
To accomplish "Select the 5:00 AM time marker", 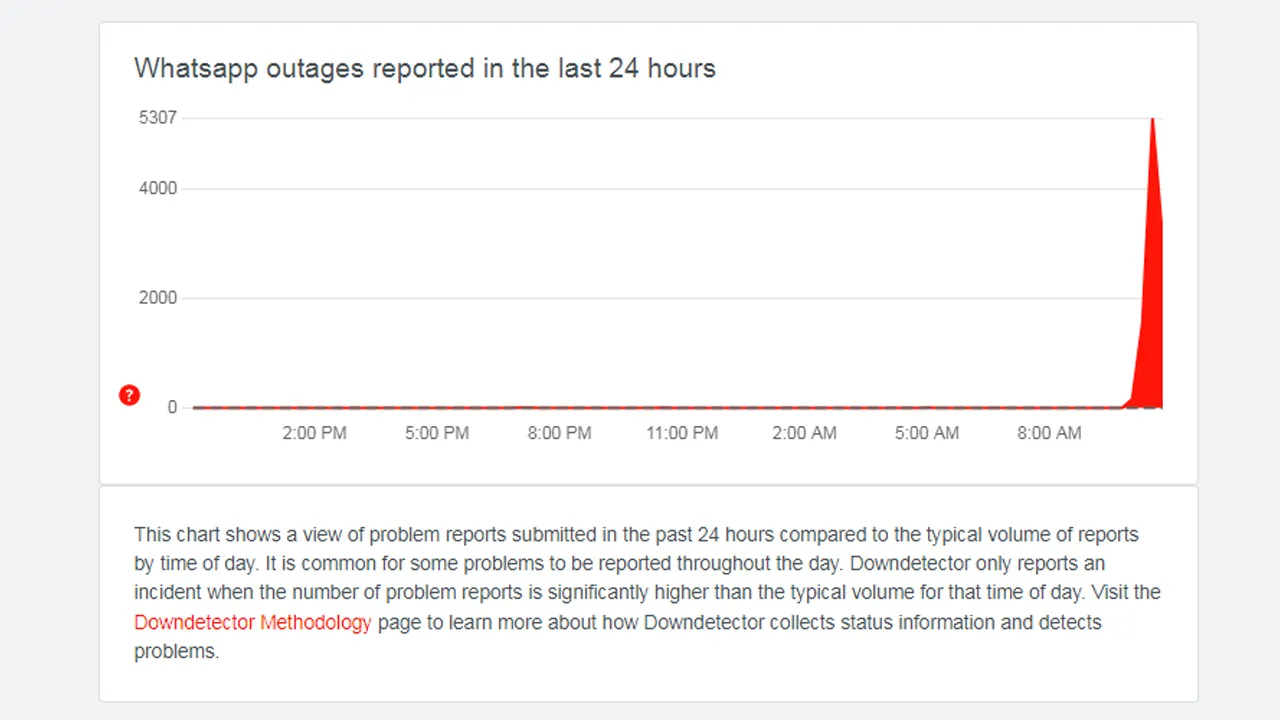I will point(927,433).
